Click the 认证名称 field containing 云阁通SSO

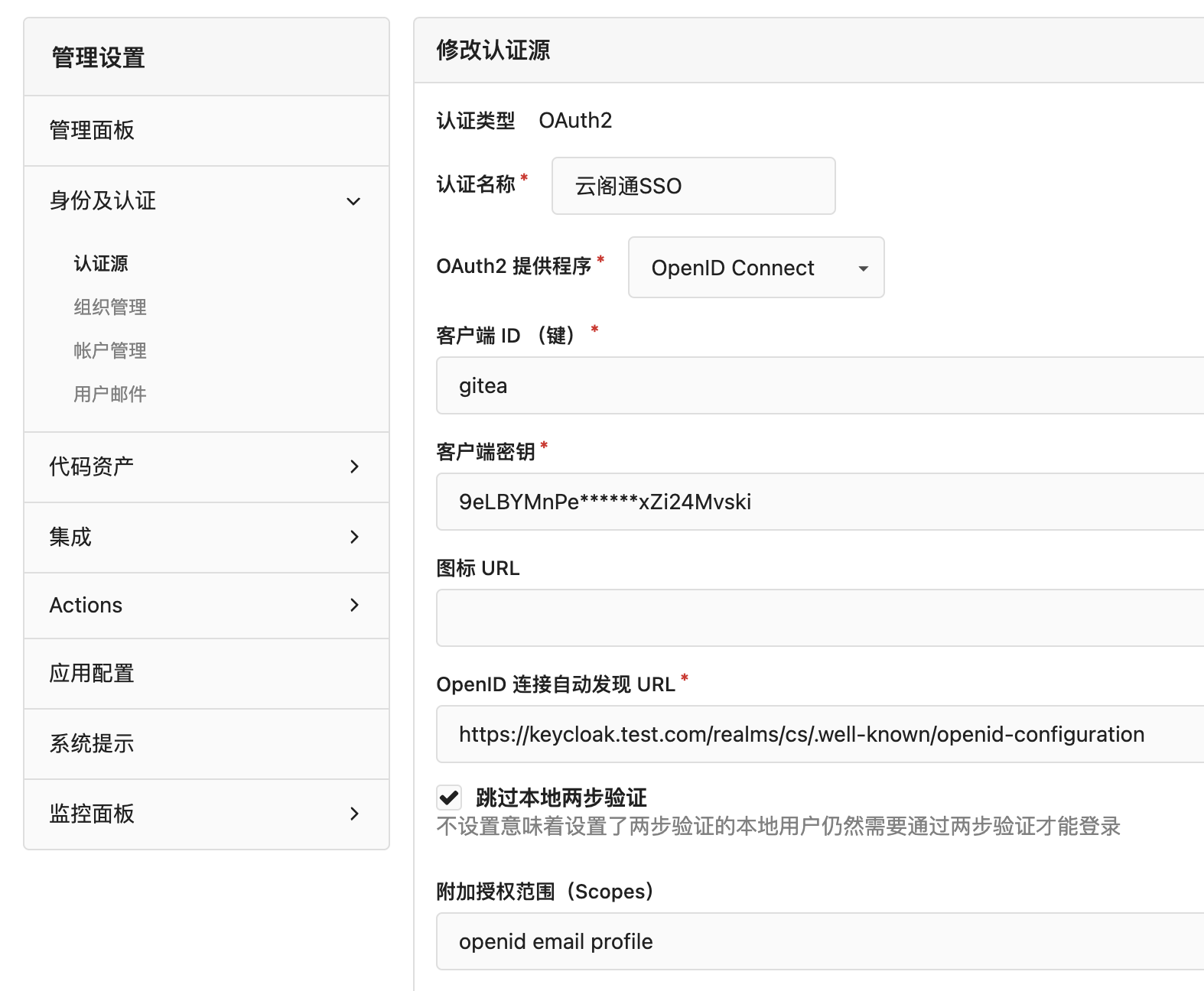(x=693, y=186)
